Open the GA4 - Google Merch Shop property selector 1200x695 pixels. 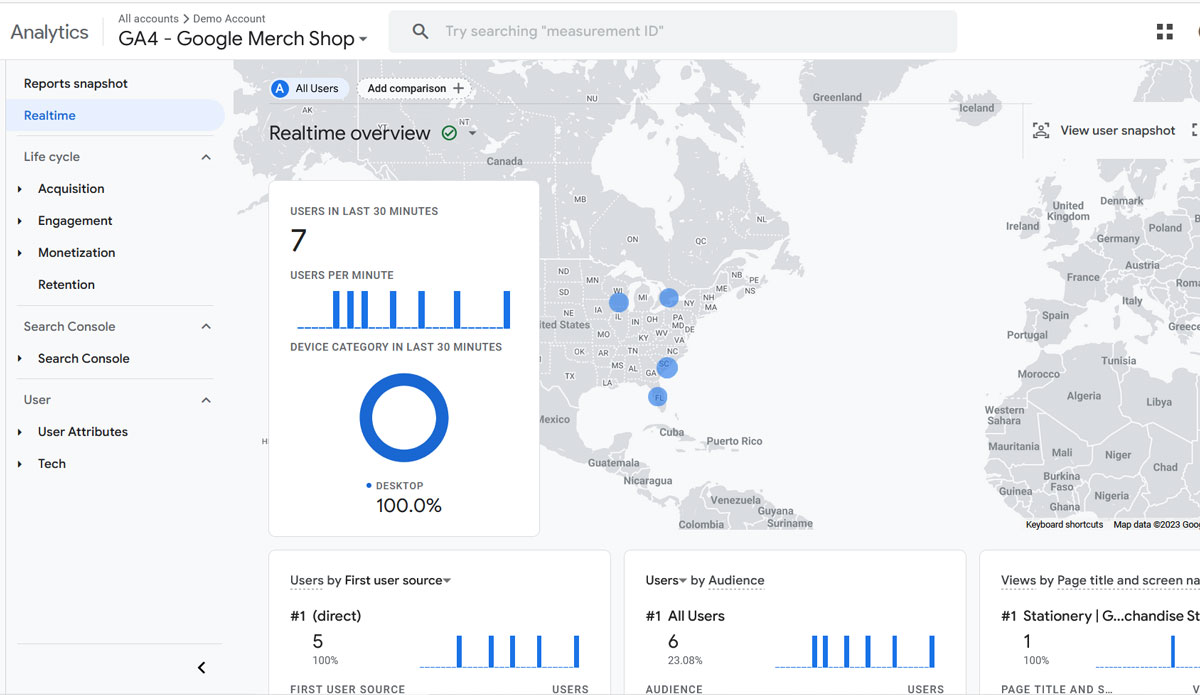[x=243, y=39]
